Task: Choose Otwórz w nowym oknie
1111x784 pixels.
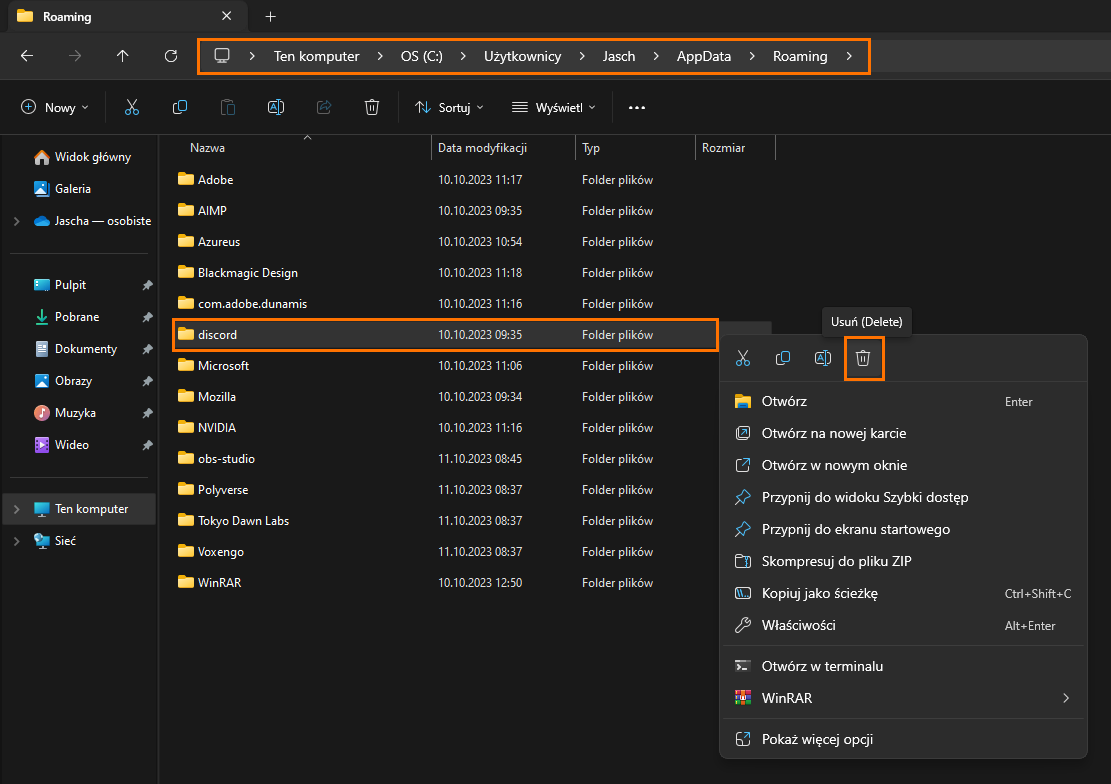Action: tap(903, 465)
